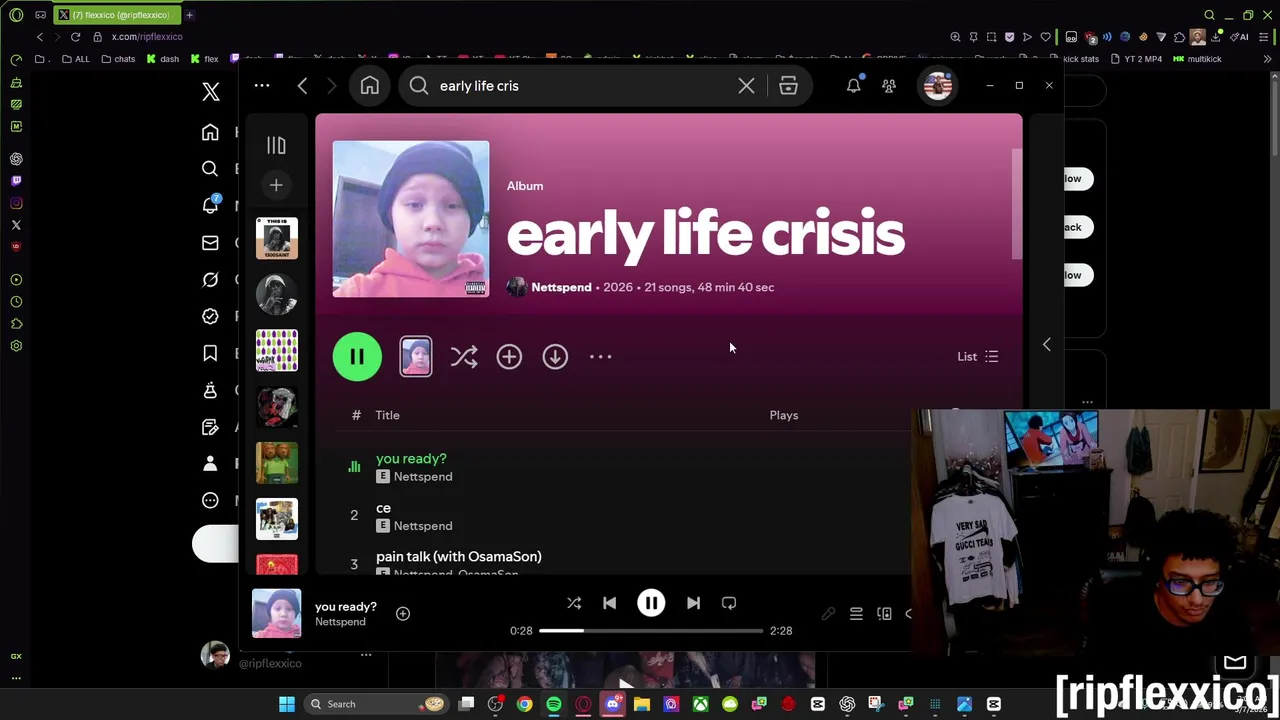Viewport: 1280px width, 720px height.
Task: Open the Browse icon in the search bar
Action: click(788, 86)
